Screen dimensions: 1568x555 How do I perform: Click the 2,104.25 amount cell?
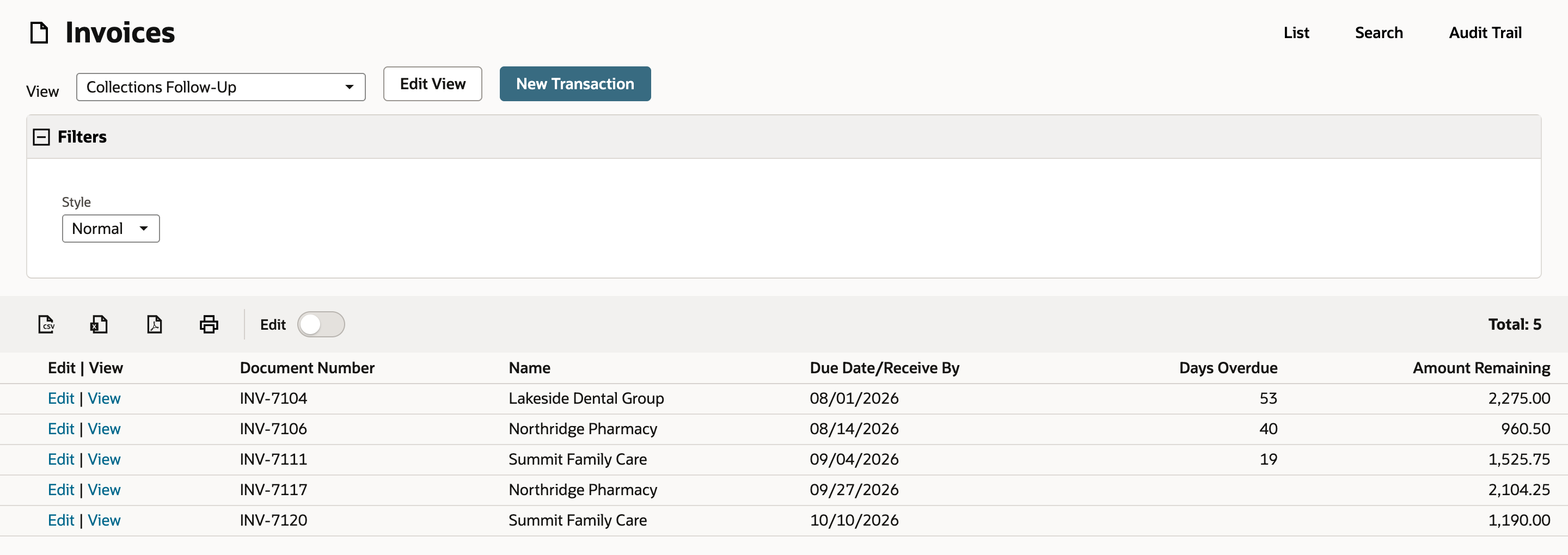[x=1518, y=490]
